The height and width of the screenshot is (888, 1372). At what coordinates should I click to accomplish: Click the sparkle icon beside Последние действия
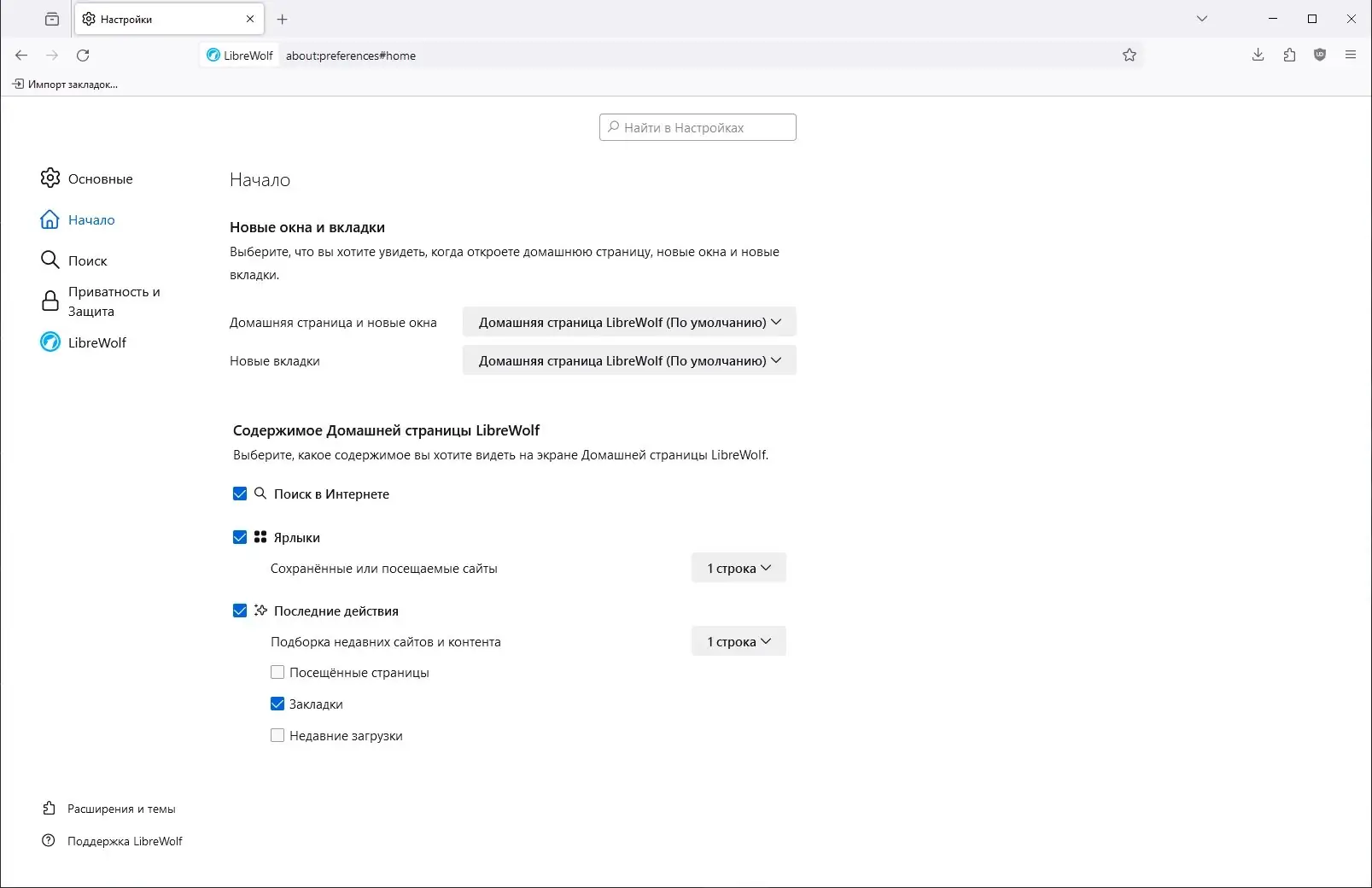260,610
